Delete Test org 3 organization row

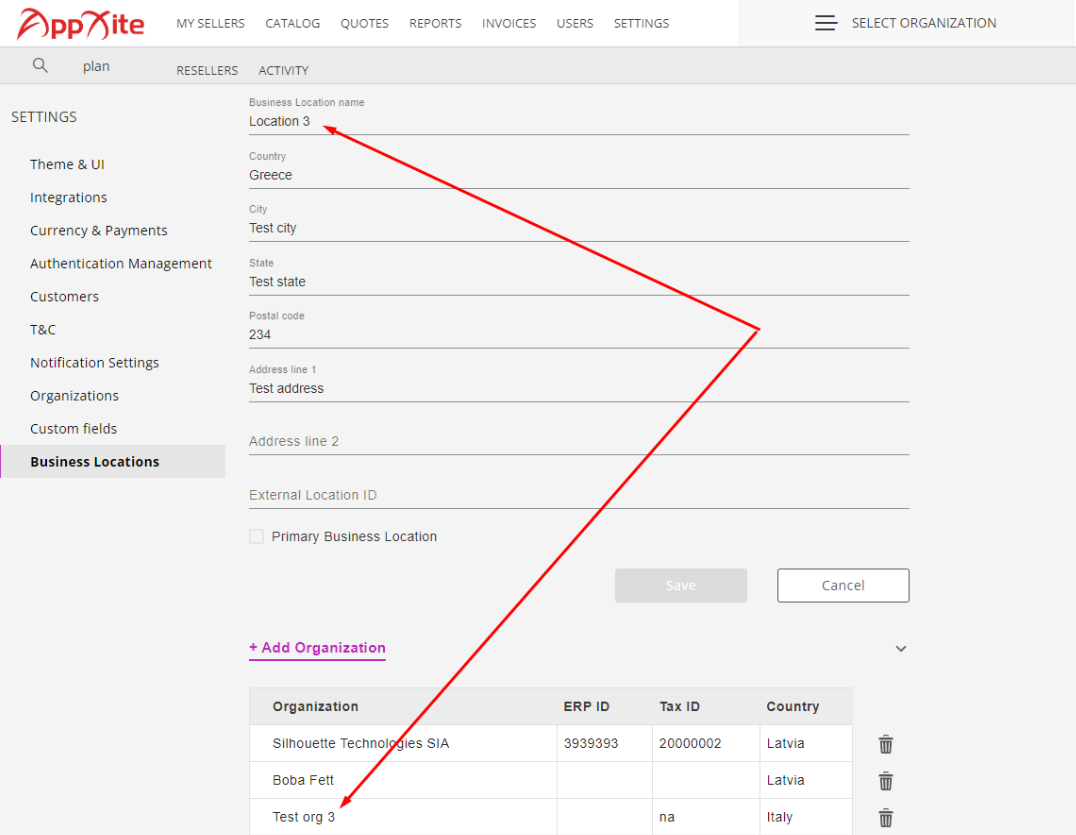886,818
